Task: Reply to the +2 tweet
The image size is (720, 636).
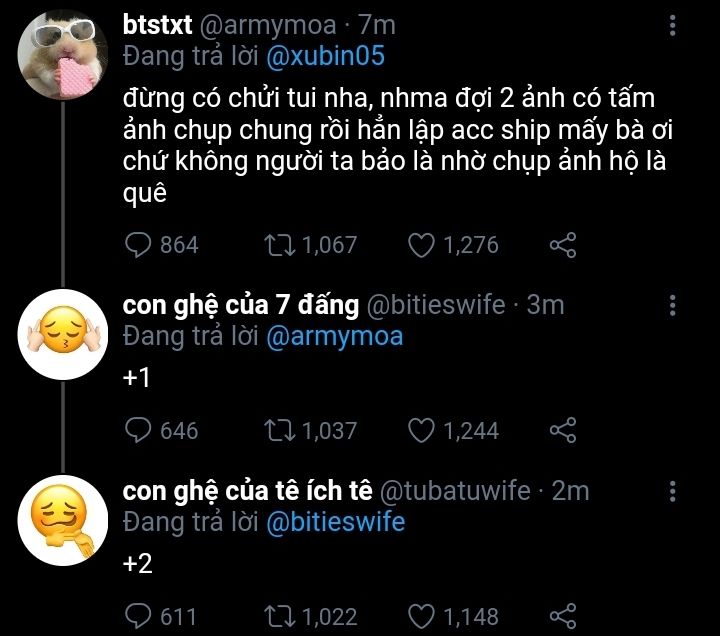Action: point(138,616)
